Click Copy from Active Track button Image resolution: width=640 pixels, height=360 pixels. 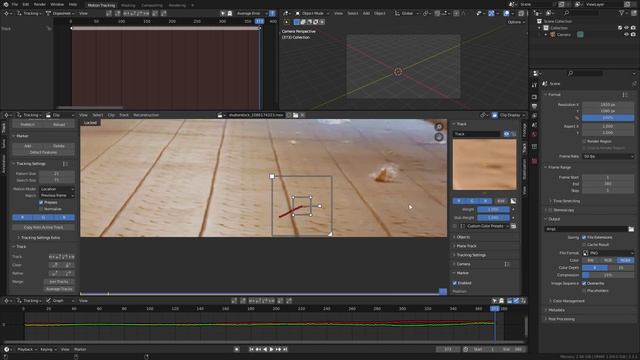click(43, 227)
